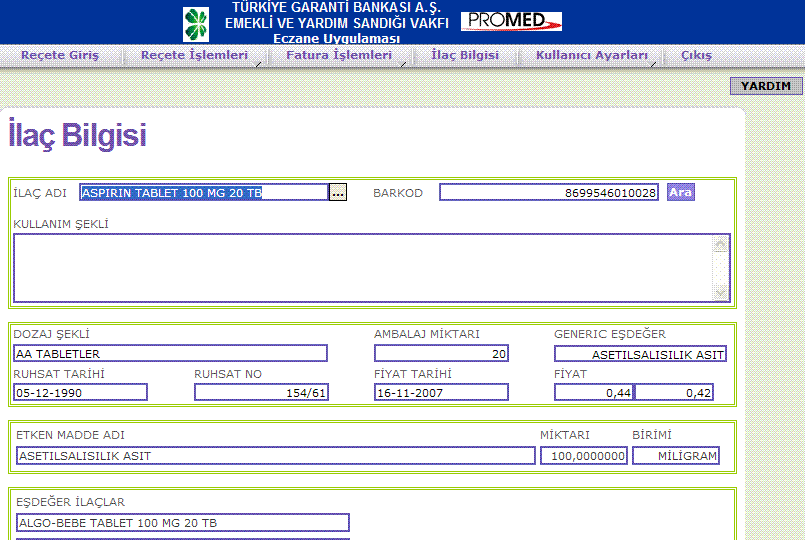Click the Dozaj Şekli field
The height and width of the screenshot is (540, 805).
pos(170,353)
